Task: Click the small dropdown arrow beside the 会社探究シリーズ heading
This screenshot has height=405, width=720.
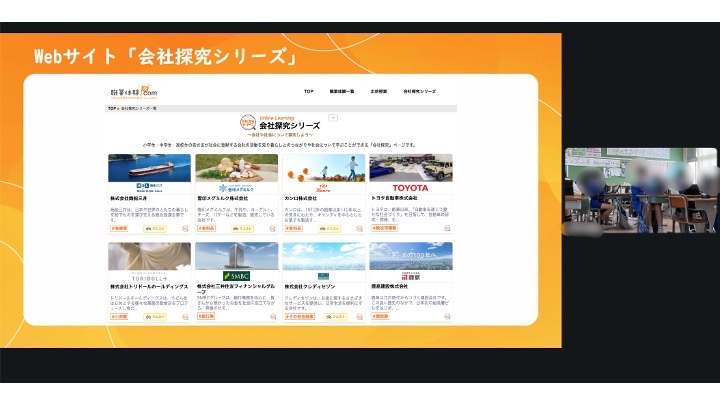Action: coord(333,119)
